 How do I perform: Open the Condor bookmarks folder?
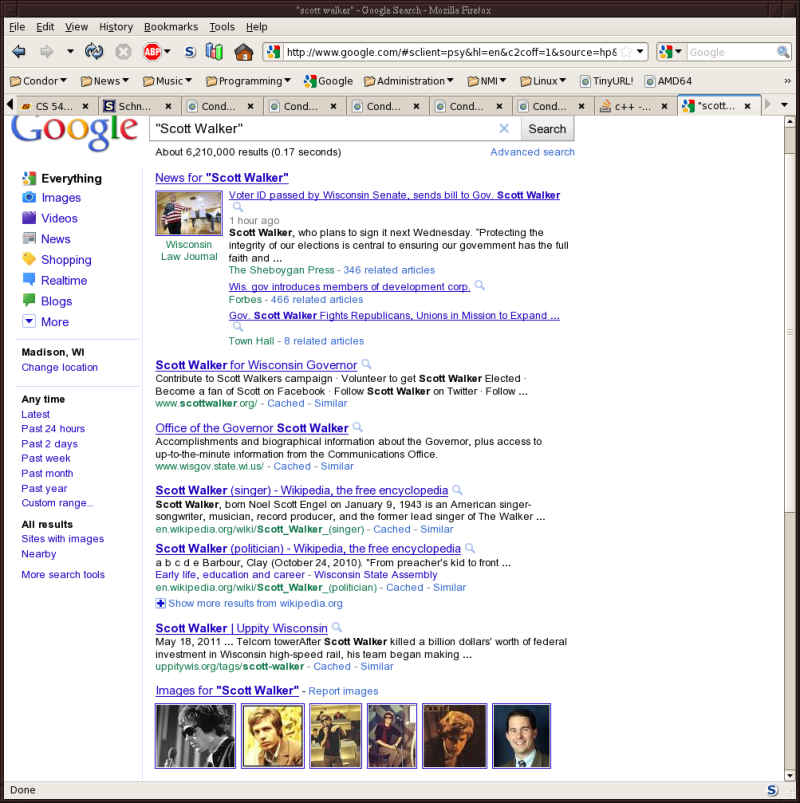coord(38,81)
